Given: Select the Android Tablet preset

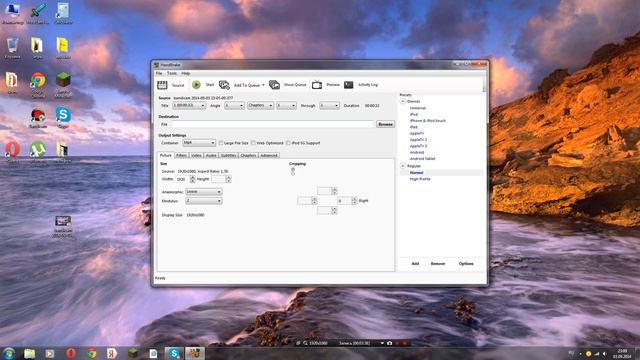Looking at the screenshot, I should (422, 159).
